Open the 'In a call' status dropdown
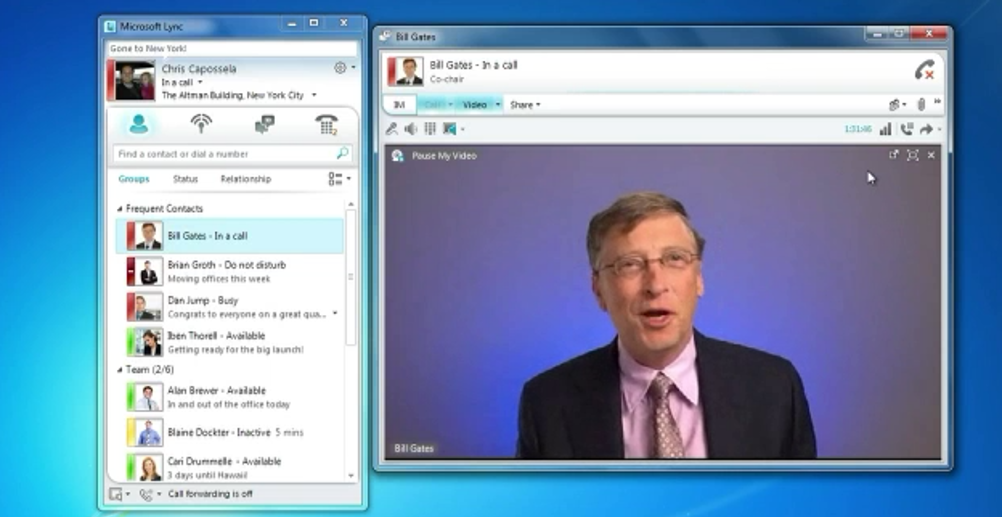 (200, 82)
